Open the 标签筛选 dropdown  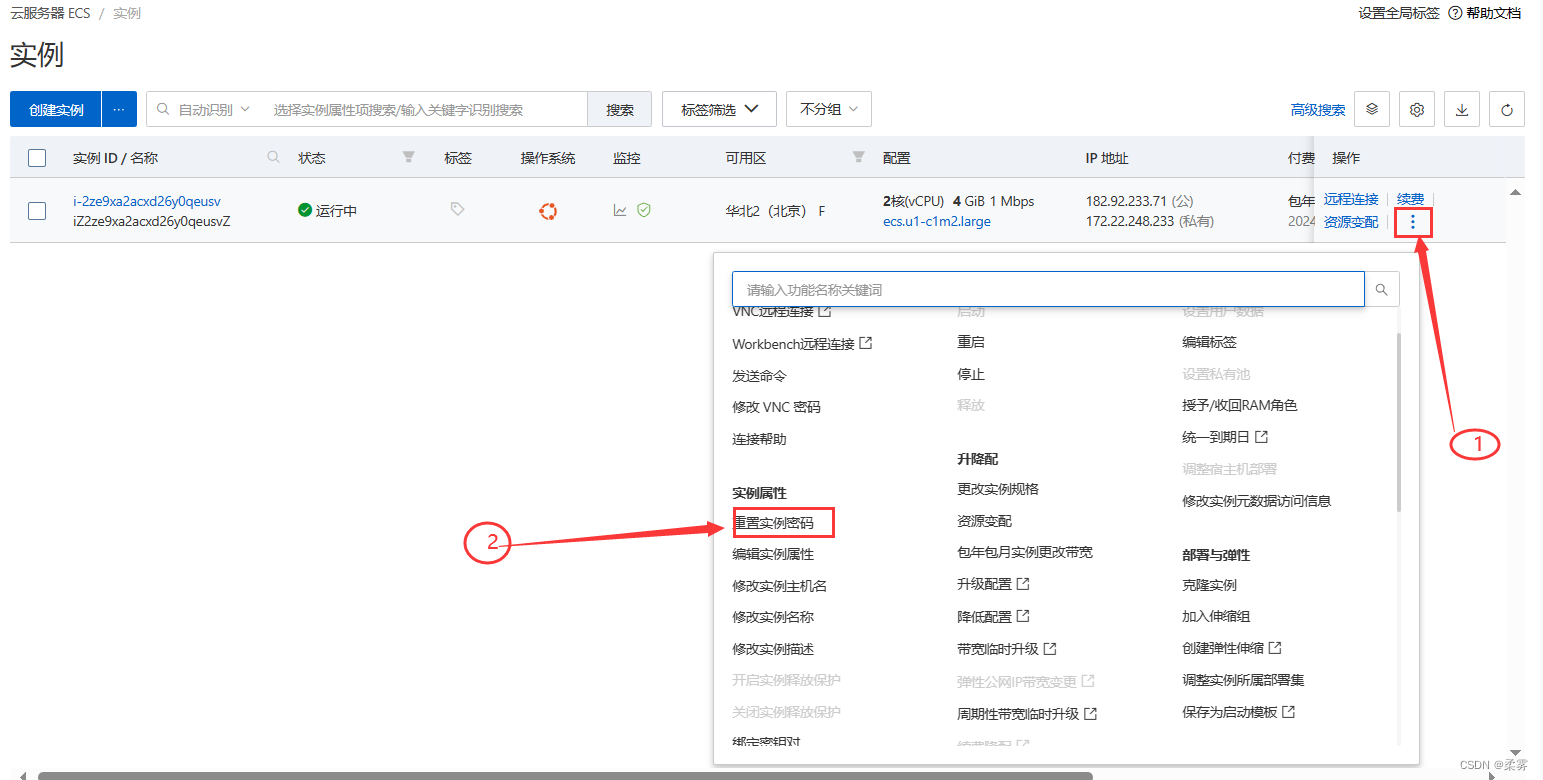719,110
